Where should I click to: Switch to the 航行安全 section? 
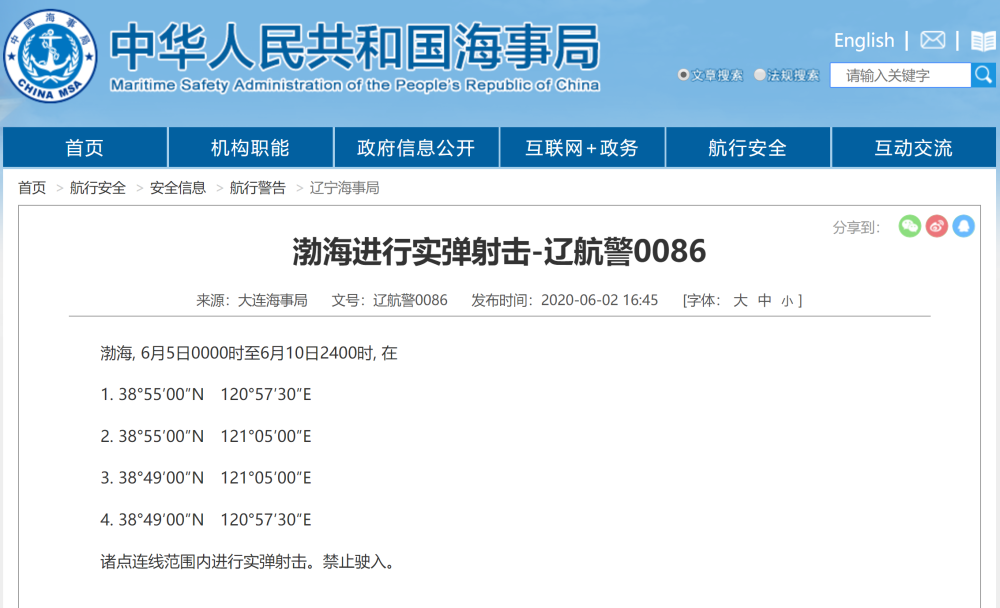746,146
